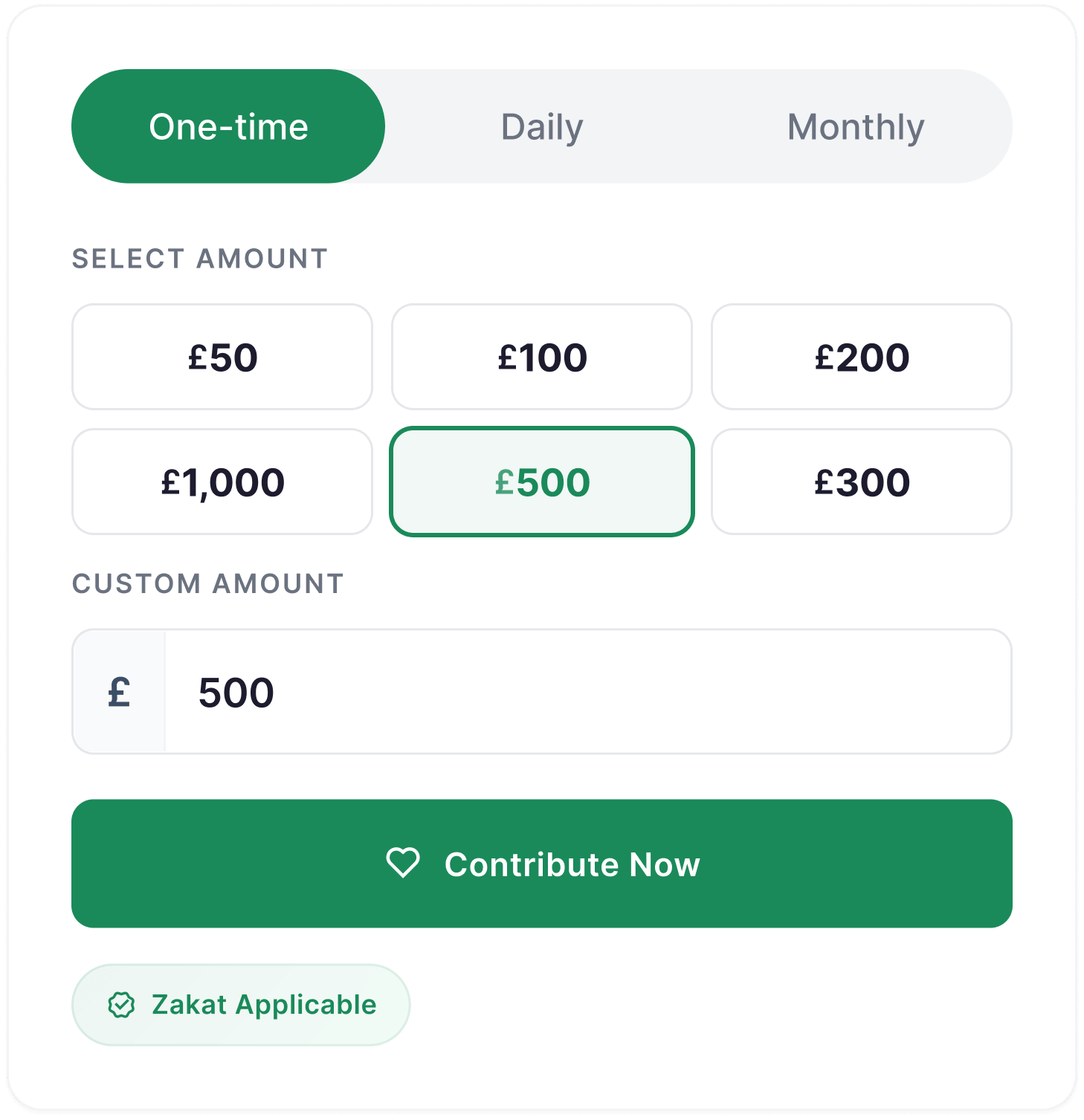This screenshot has height=1120, width=1084.
Task: Click the 500 value in custom amount
Action: pyautogui.click(x=234, y=692)
